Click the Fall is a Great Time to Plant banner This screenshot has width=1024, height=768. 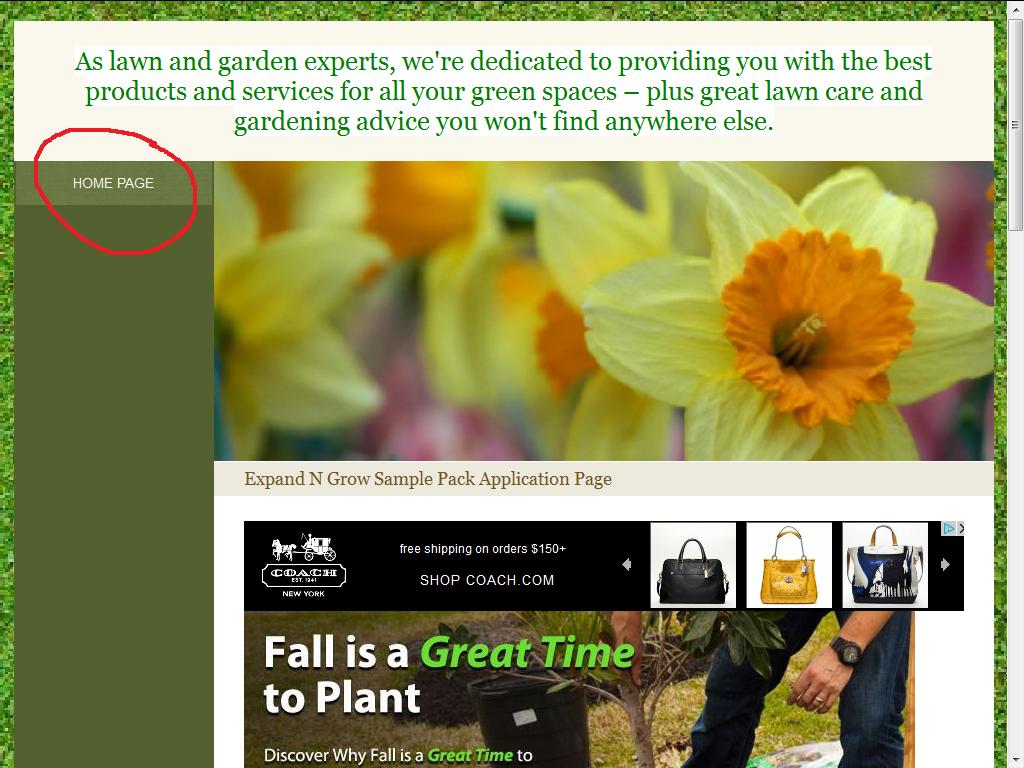coord(579,690)
